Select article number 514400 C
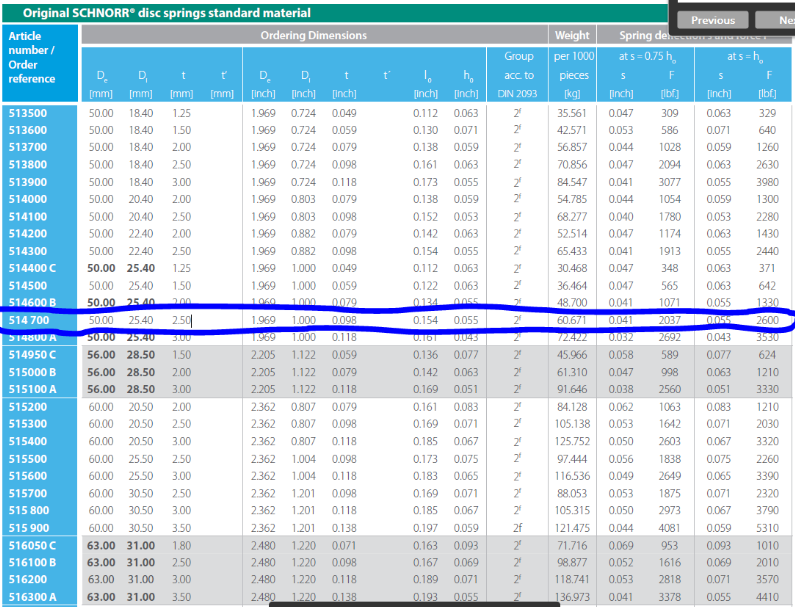This screenshot has width=795, height=607. click(x=32, y=268)
